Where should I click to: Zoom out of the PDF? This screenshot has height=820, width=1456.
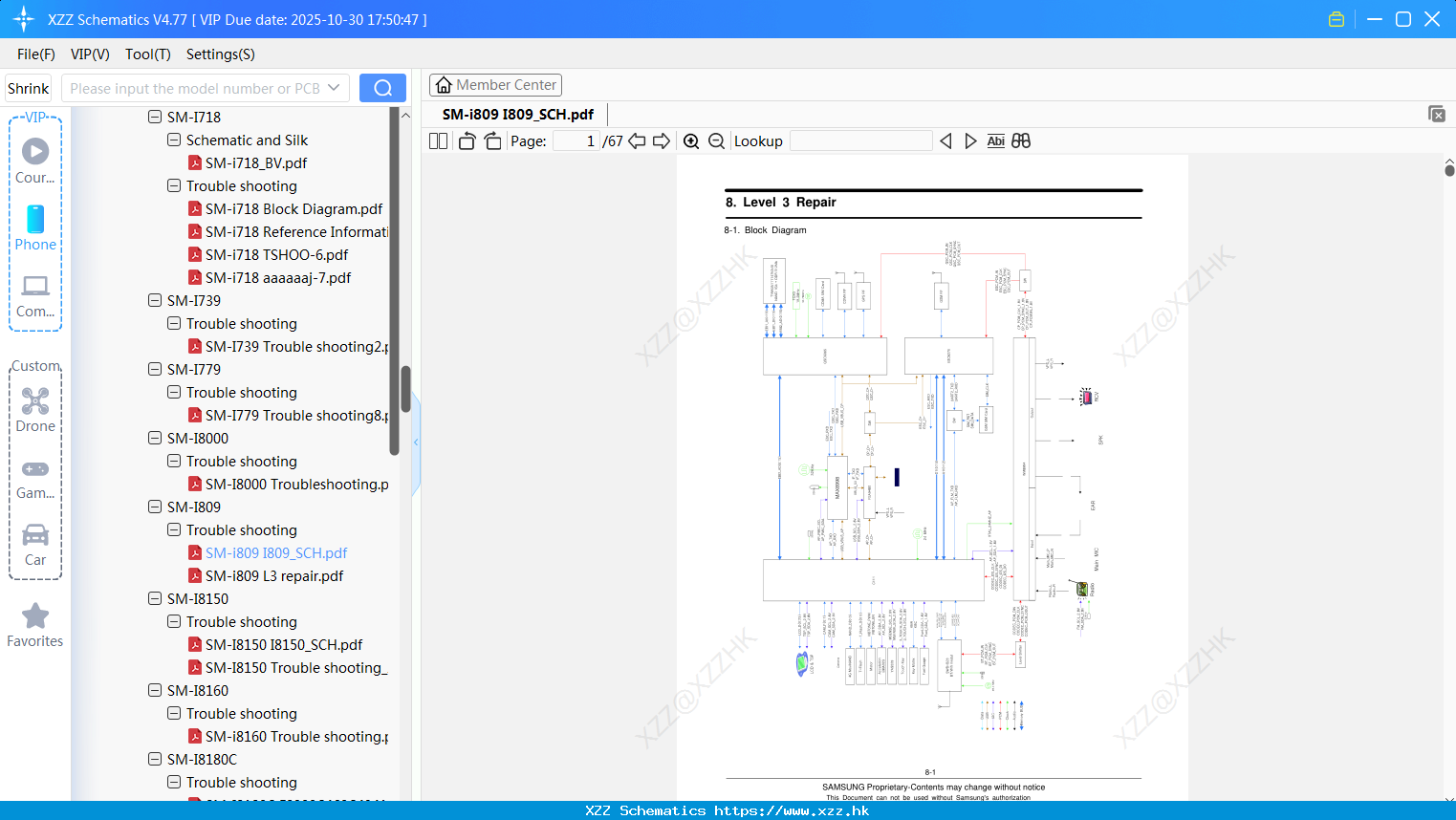[717, 140]
